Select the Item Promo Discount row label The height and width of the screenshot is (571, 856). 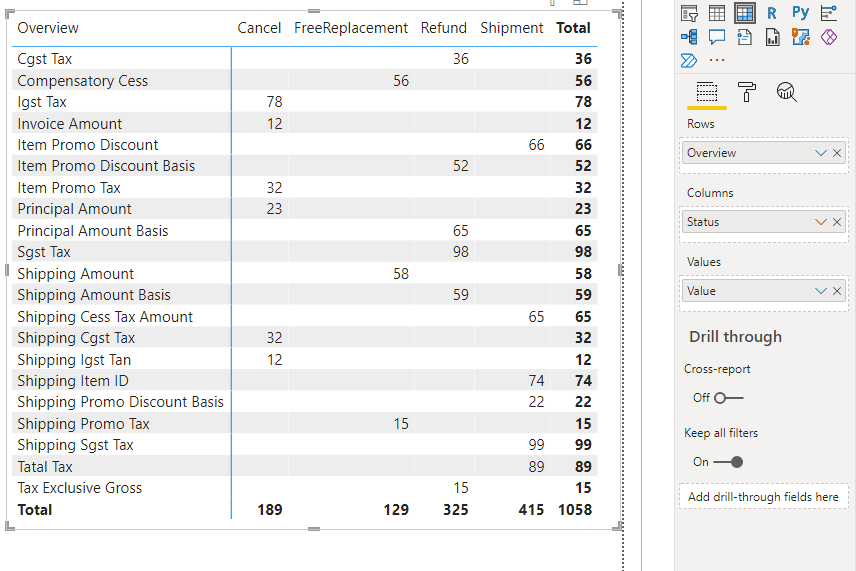tap(88, 145)
